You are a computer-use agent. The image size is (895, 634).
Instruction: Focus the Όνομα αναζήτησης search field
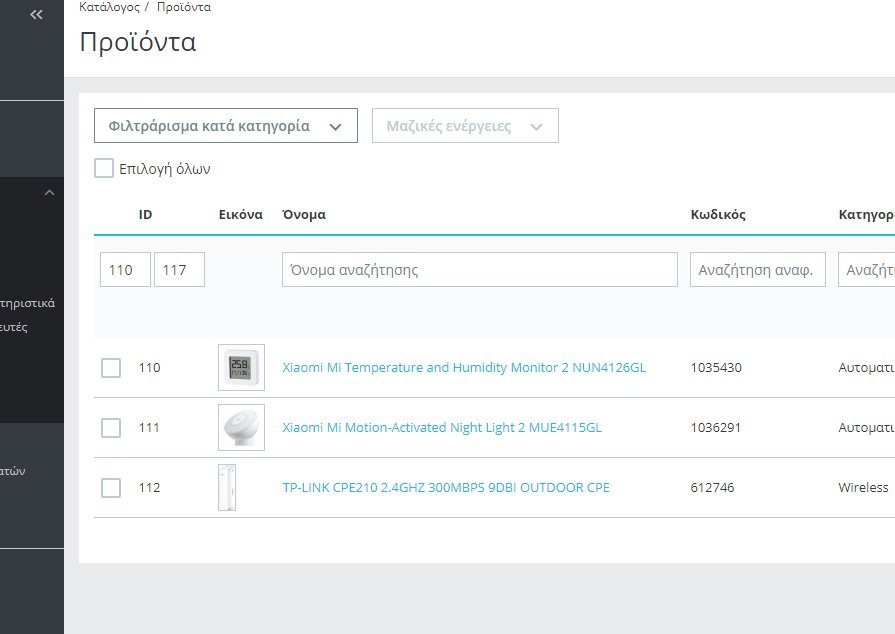[x=479, y=269]
